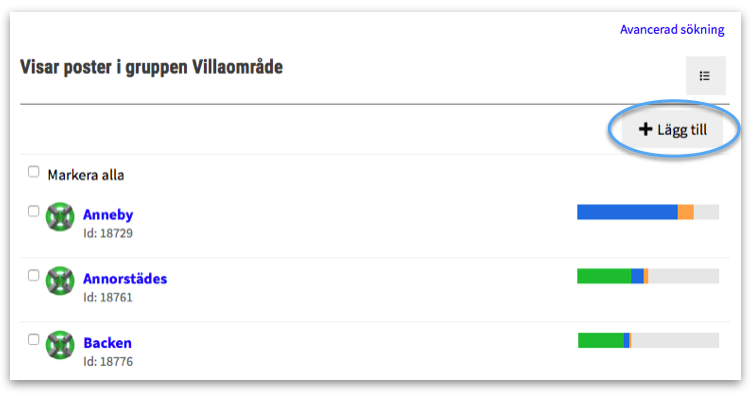
Task: Open the Annorstädes record link
Action: 125,279
